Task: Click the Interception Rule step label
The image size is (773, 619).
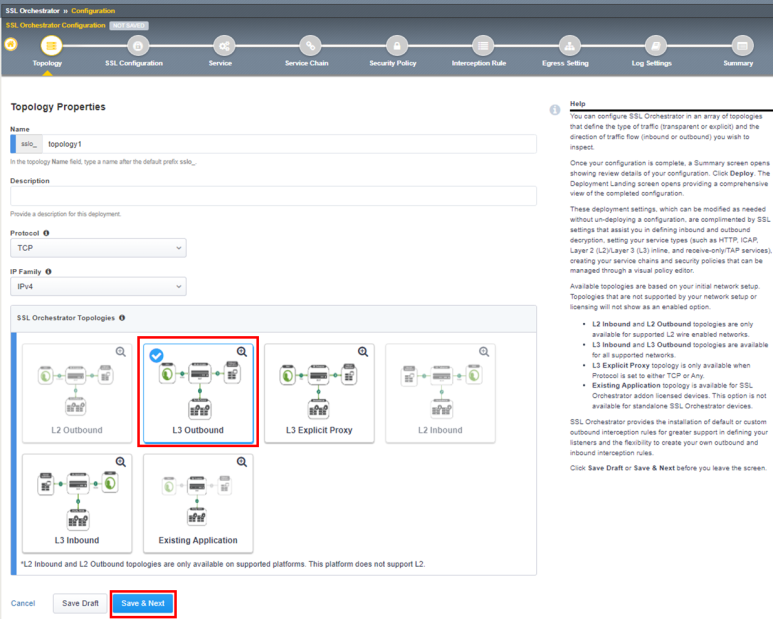Action: 479,63
